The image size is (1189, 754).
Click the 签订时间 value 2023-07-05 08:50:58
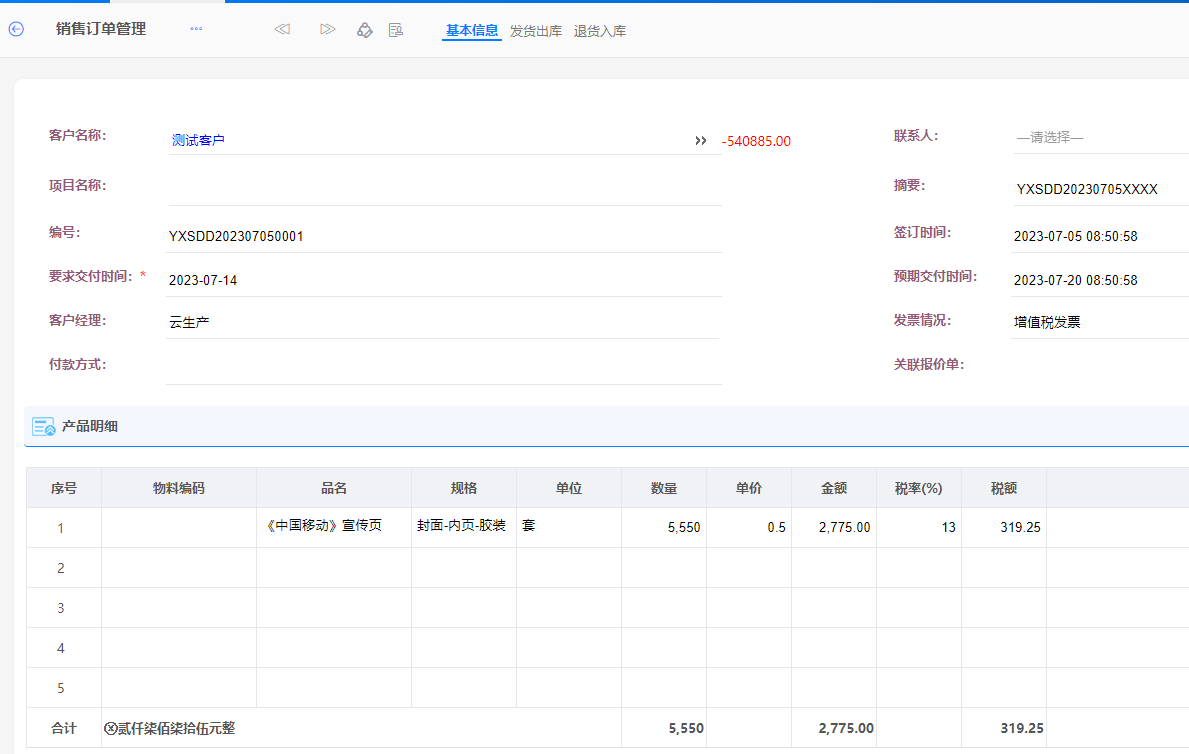(1075, 236)
